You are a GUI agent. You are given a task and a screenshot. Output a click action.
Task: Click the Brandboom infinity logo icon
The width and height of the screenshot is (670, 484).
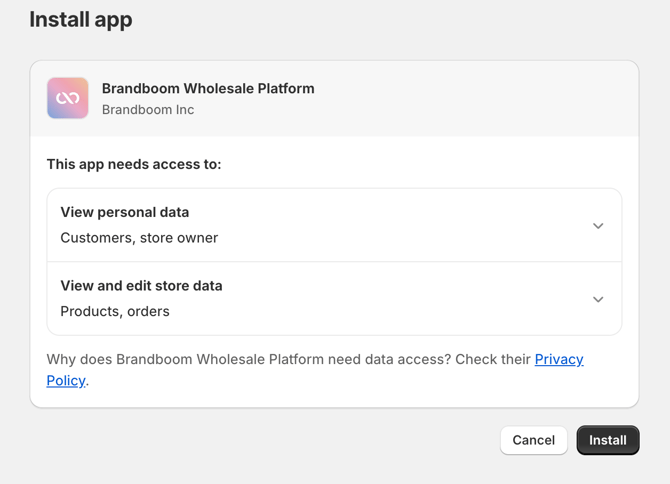pyautogui.click(x=68, y=98)
